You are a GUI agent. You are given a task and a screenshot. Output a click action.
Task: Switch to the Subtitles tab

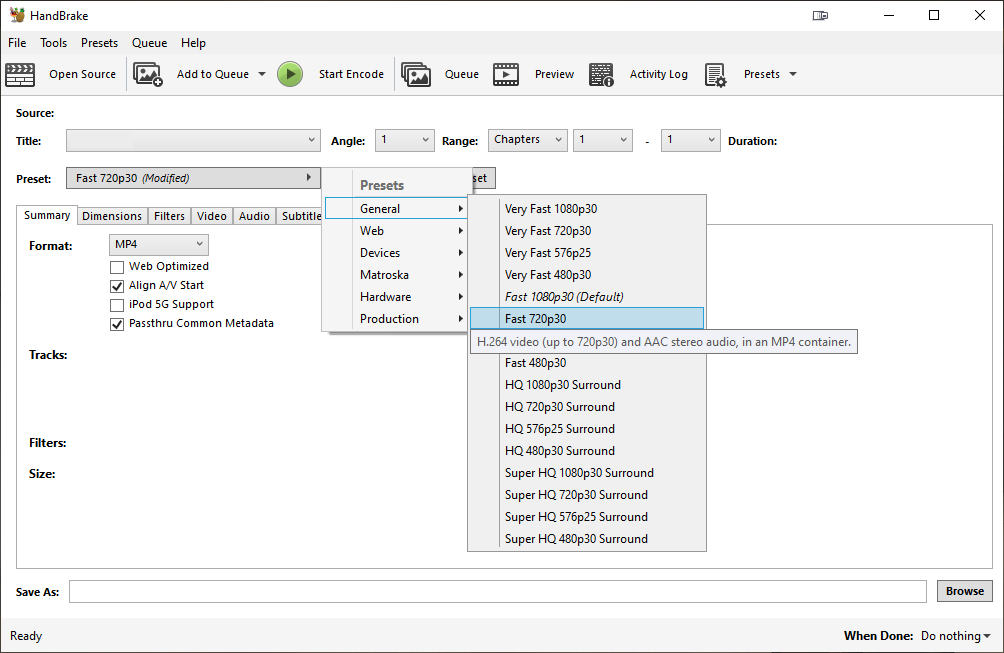300,216
